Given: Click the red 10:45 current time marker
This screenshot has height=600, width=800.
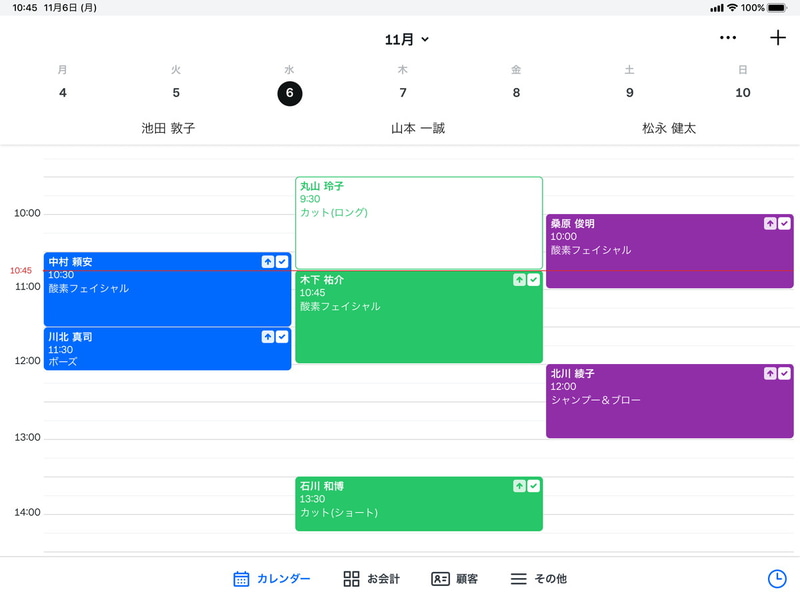Looking at the screenshot, I should click(x=21, y=271).
